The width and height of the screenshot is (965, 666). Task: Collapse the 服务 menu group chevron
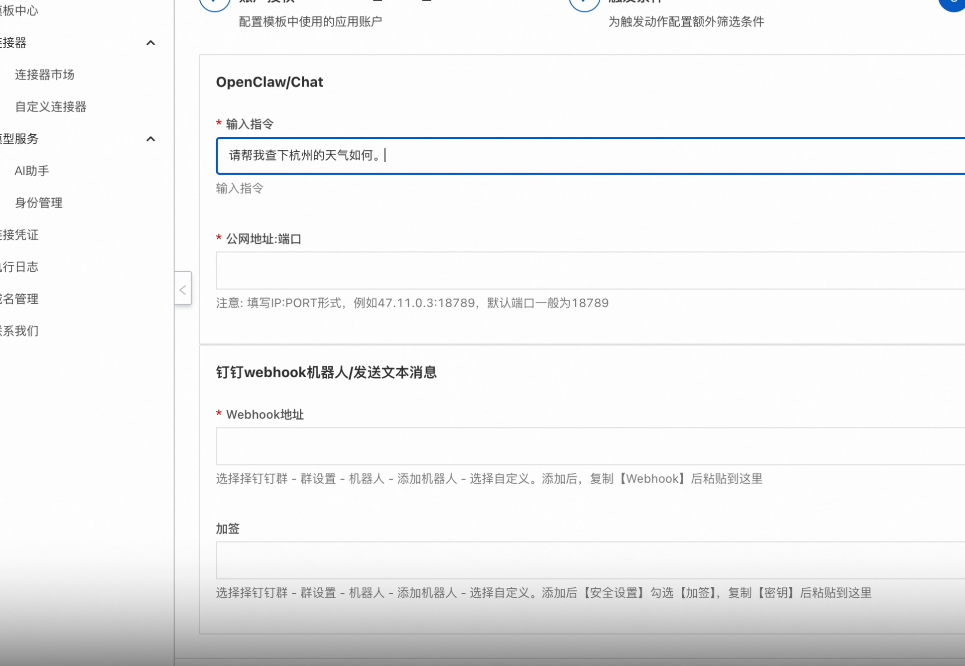(150, 138)
